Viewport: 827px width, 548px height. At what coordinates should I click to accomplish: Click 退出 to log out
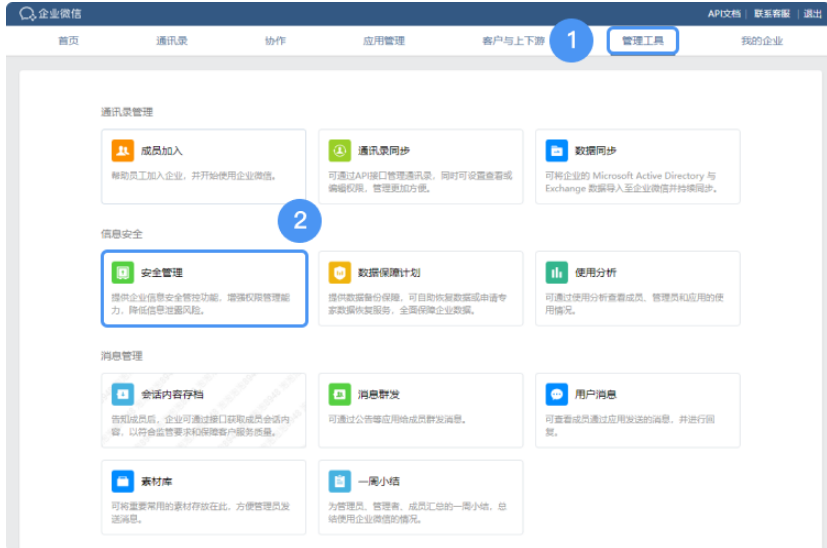[812, 13]
